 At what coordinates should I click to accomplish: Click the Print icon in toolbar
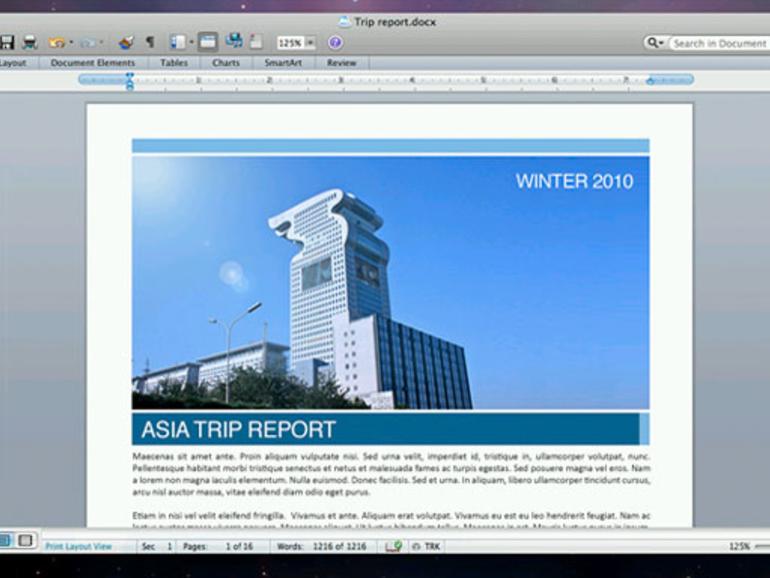30,43
